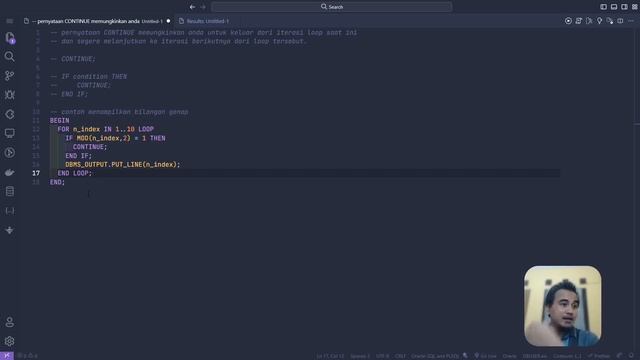The width and height of the screenshot is (640, 360).
Task: Open the Search view in activity bar
Action: (x=10, y=56)
